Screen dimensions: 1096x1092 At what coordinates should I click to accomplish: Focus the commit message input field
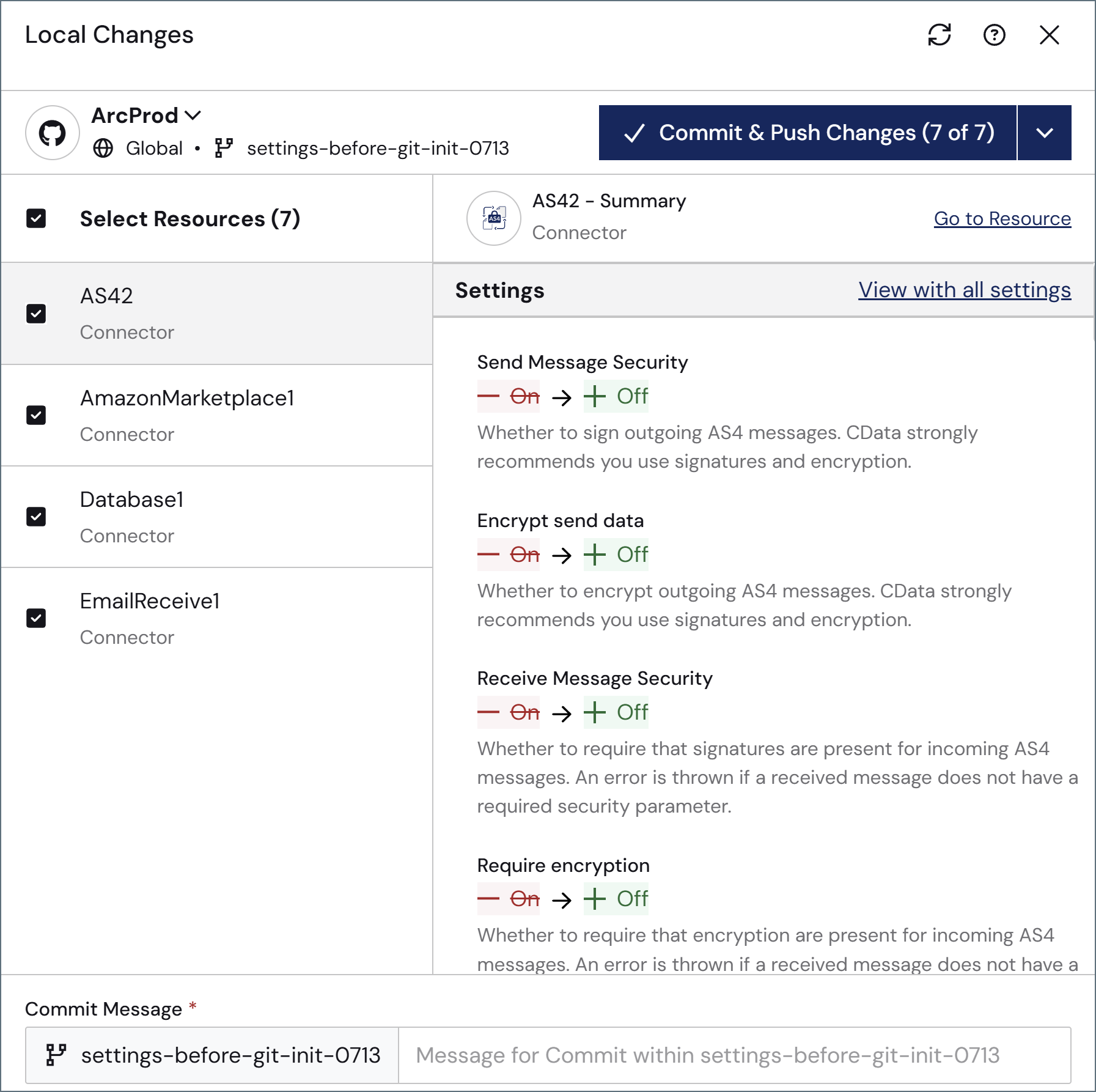pyautogui.click(x=734, y=1055)
